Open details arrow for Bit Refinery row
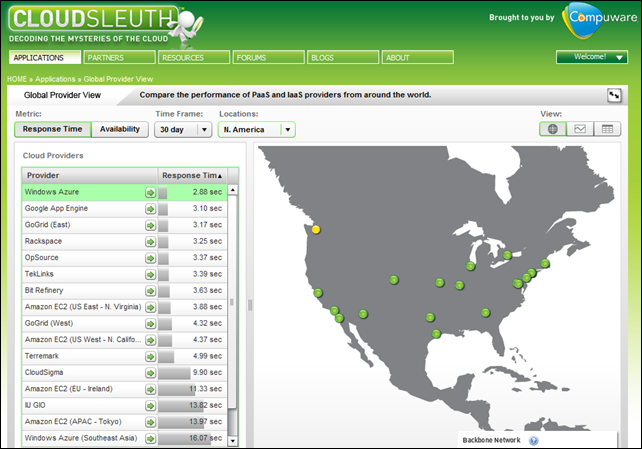 [150, 291]
